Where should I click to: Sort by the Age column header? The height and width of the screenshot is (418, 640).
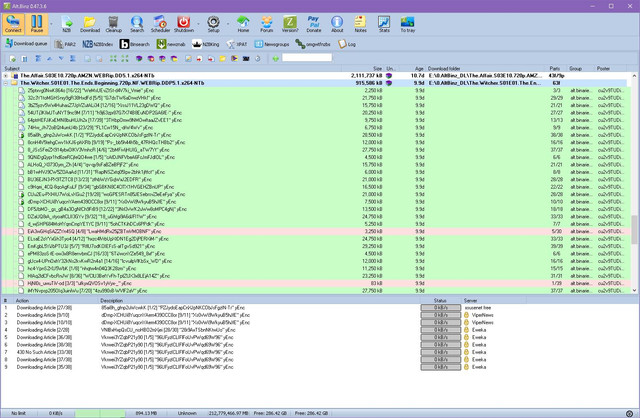413,68
